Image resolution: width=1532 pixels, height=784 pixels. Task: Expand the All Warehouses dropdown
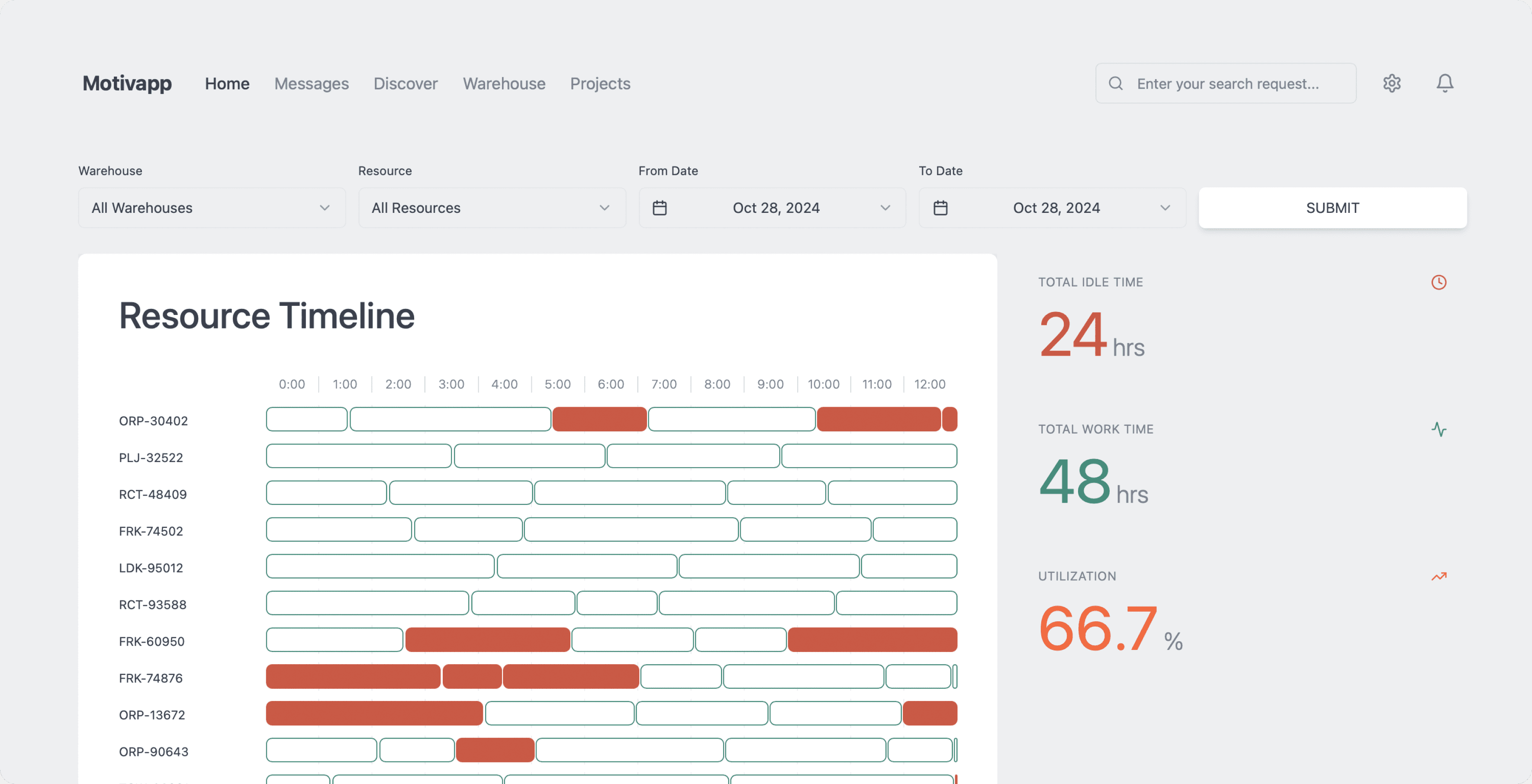(x=212, y=208)
